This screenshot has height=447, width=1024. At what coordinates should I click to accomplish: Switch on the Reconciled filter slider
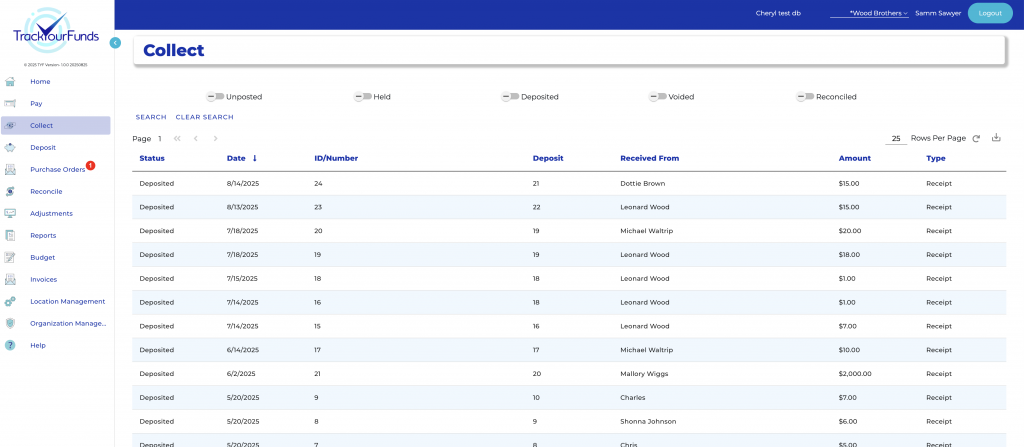tap(804, 97)
